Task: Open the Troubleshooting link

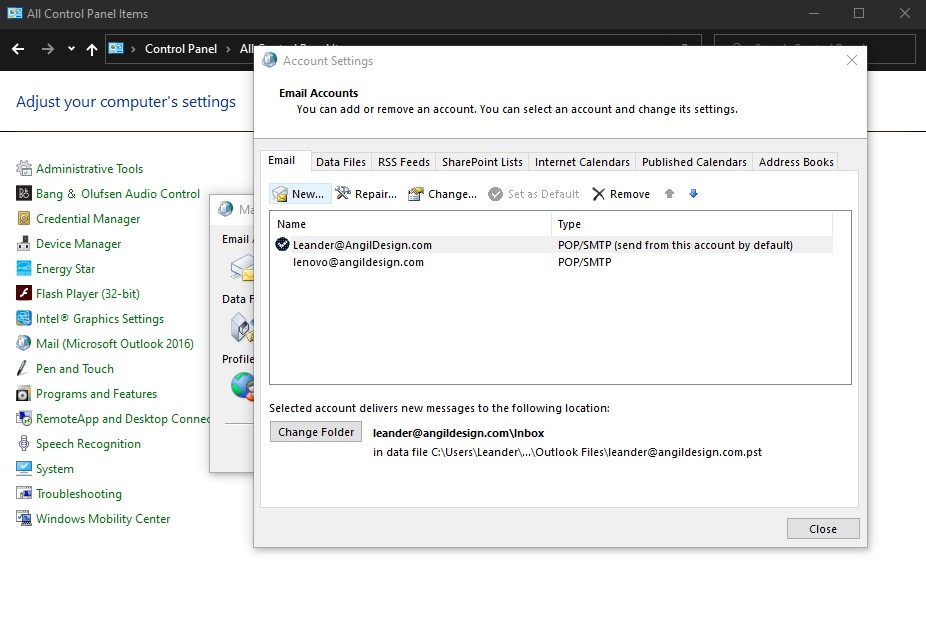Action: pyautogui.click(x=79, y=493)
